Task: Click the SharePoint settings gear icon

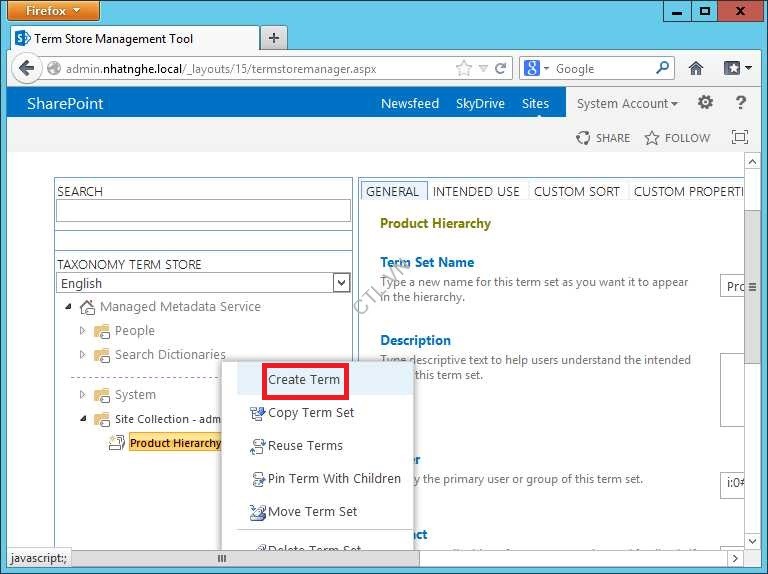Action: (x=705, y=103)
